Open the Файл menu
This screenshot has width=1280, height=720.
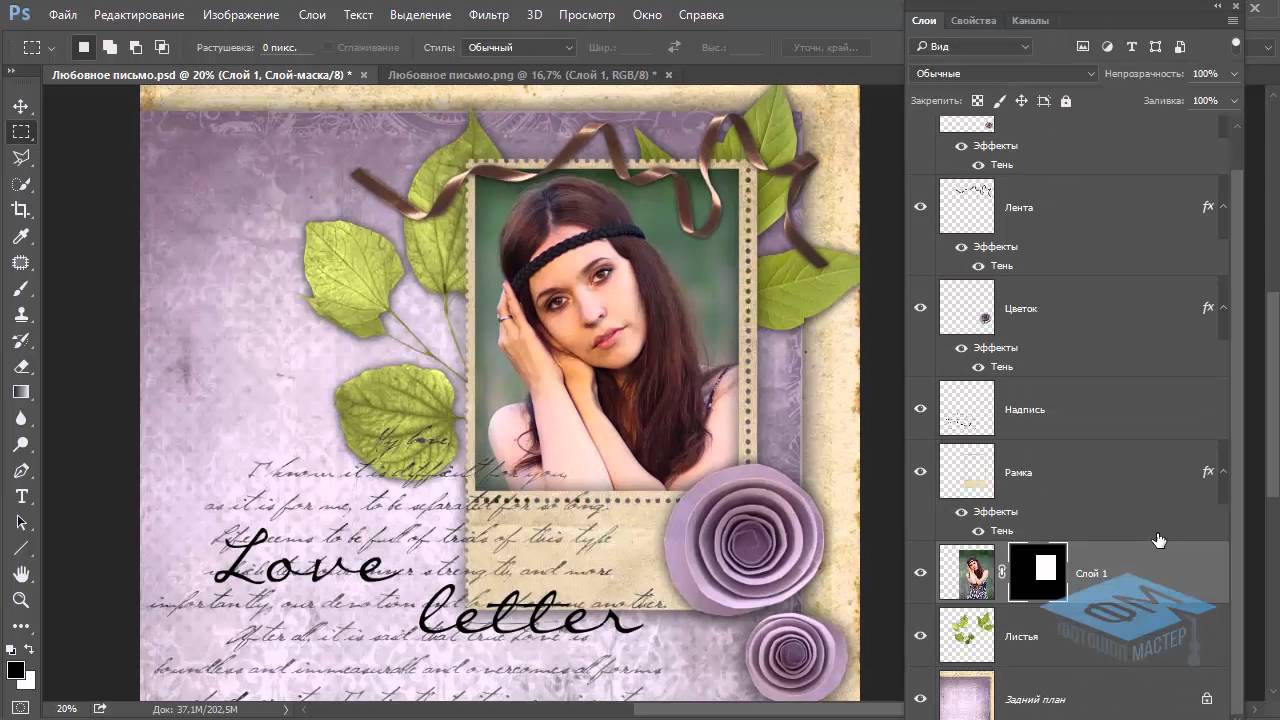pos(63,15)
